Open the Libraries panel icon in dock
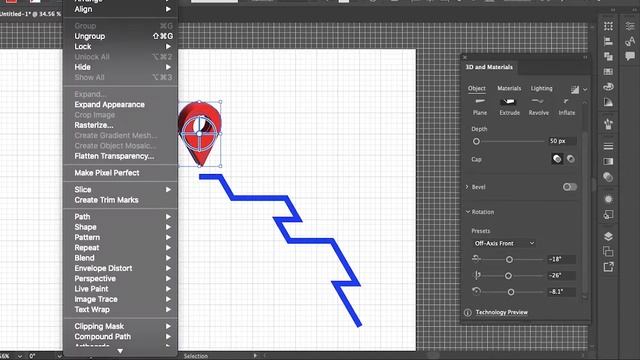Viewport: 640px width, 360px height. (x=630, y=41)
